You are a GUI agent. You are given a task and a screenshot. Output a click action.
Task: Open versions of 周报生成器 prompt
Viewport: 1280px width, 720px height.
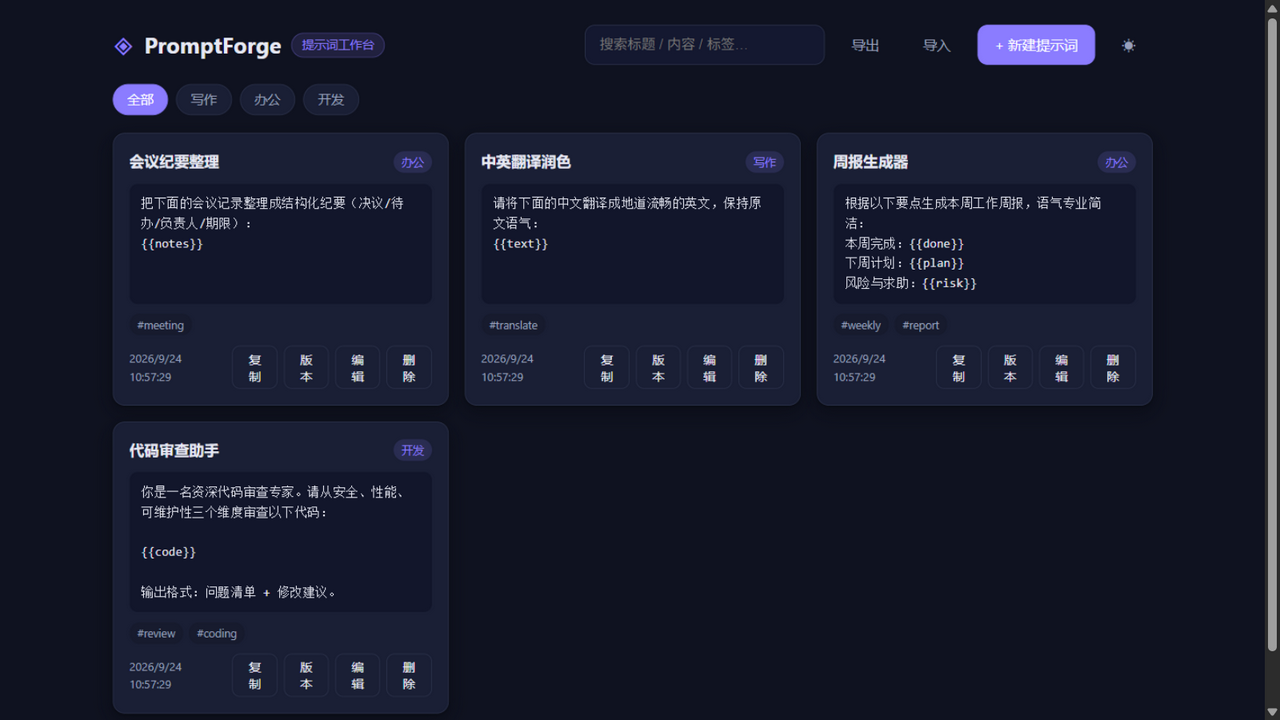coord(1010,367)
